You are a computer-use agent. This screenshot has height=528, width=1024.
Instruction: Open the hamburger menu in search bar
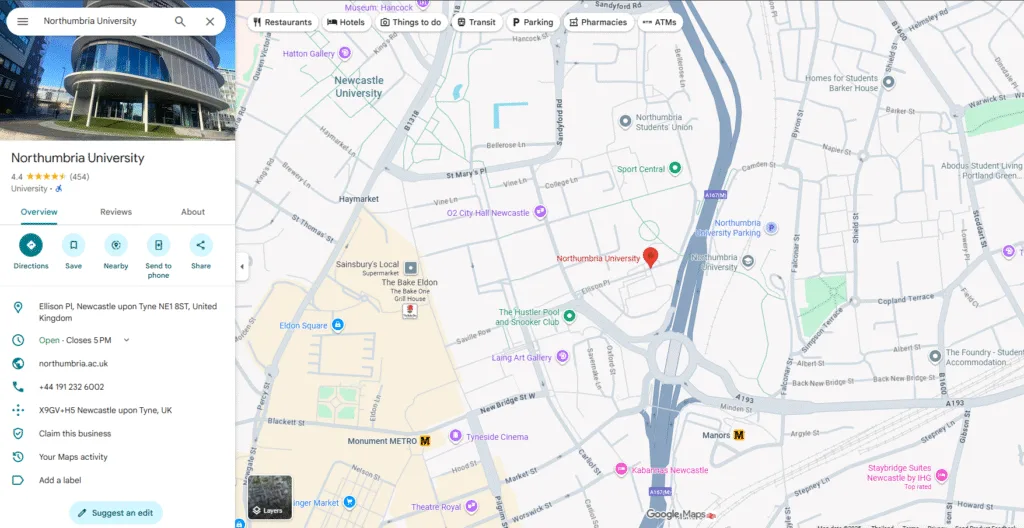[22, 21]
